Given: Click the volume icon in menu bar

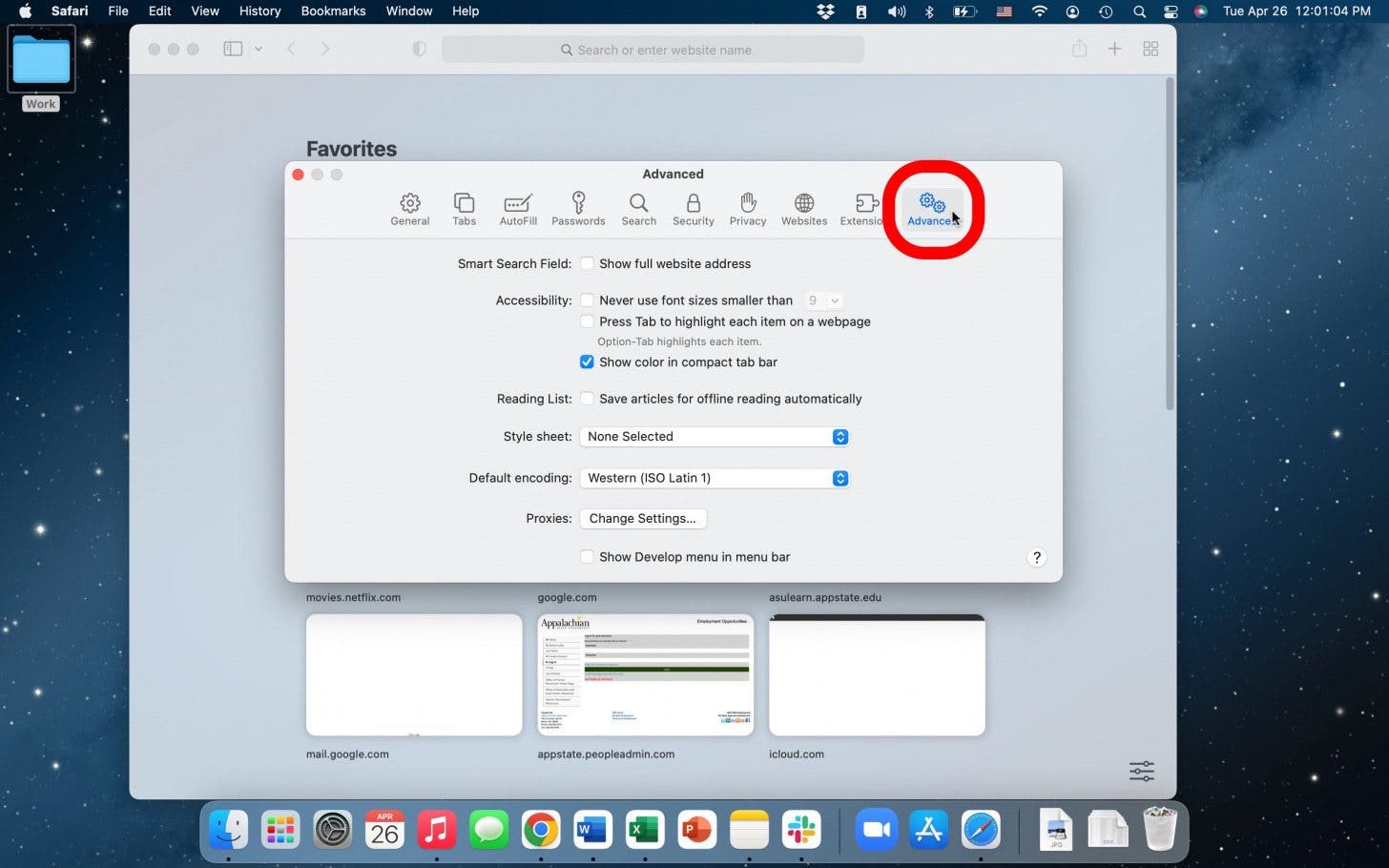Looking at the screenshot, I should [897, 11].
